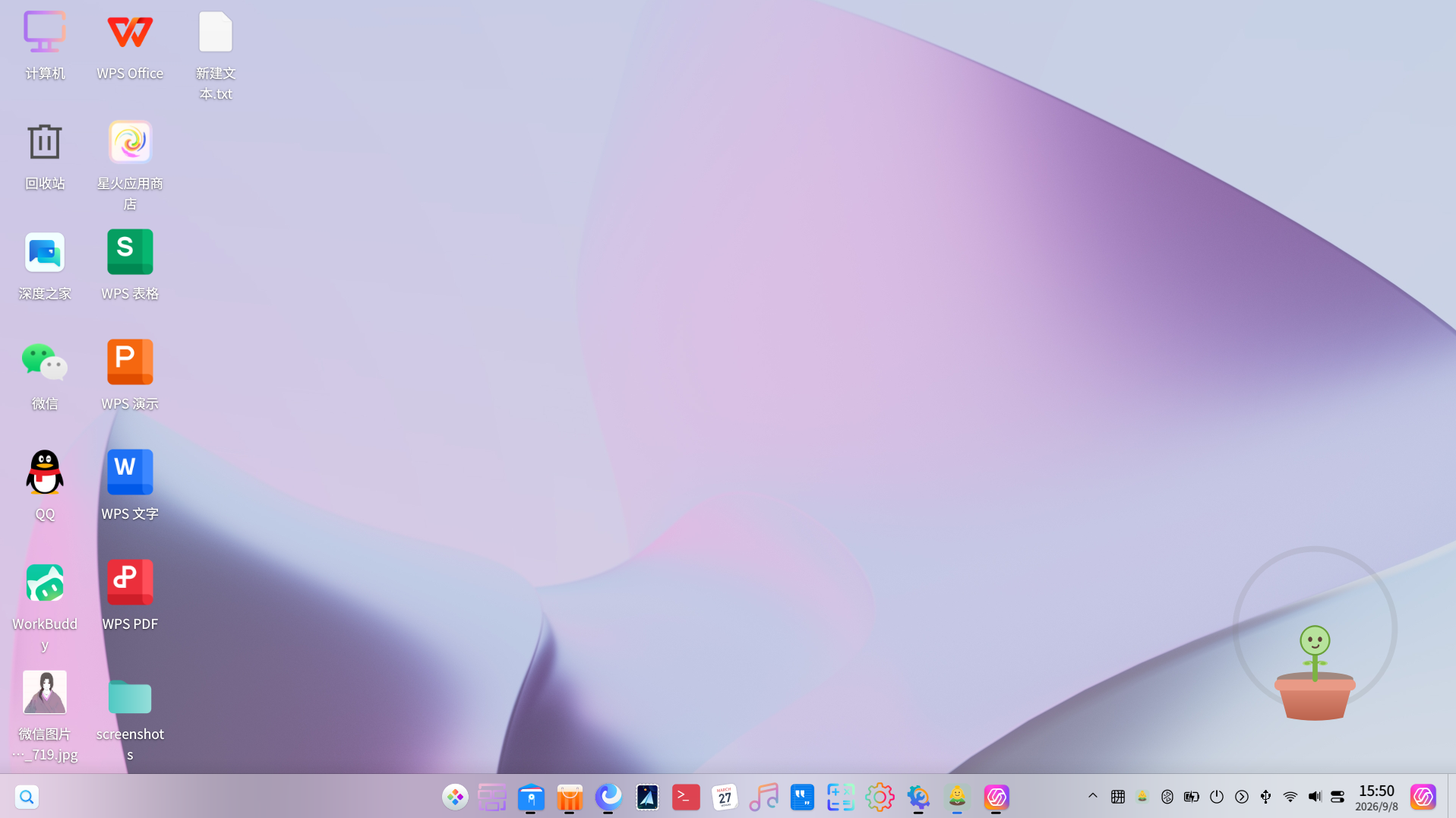The image size is (1456, 818).
Task: Open the launcher from the dock
Action: (x=455, y=797)
